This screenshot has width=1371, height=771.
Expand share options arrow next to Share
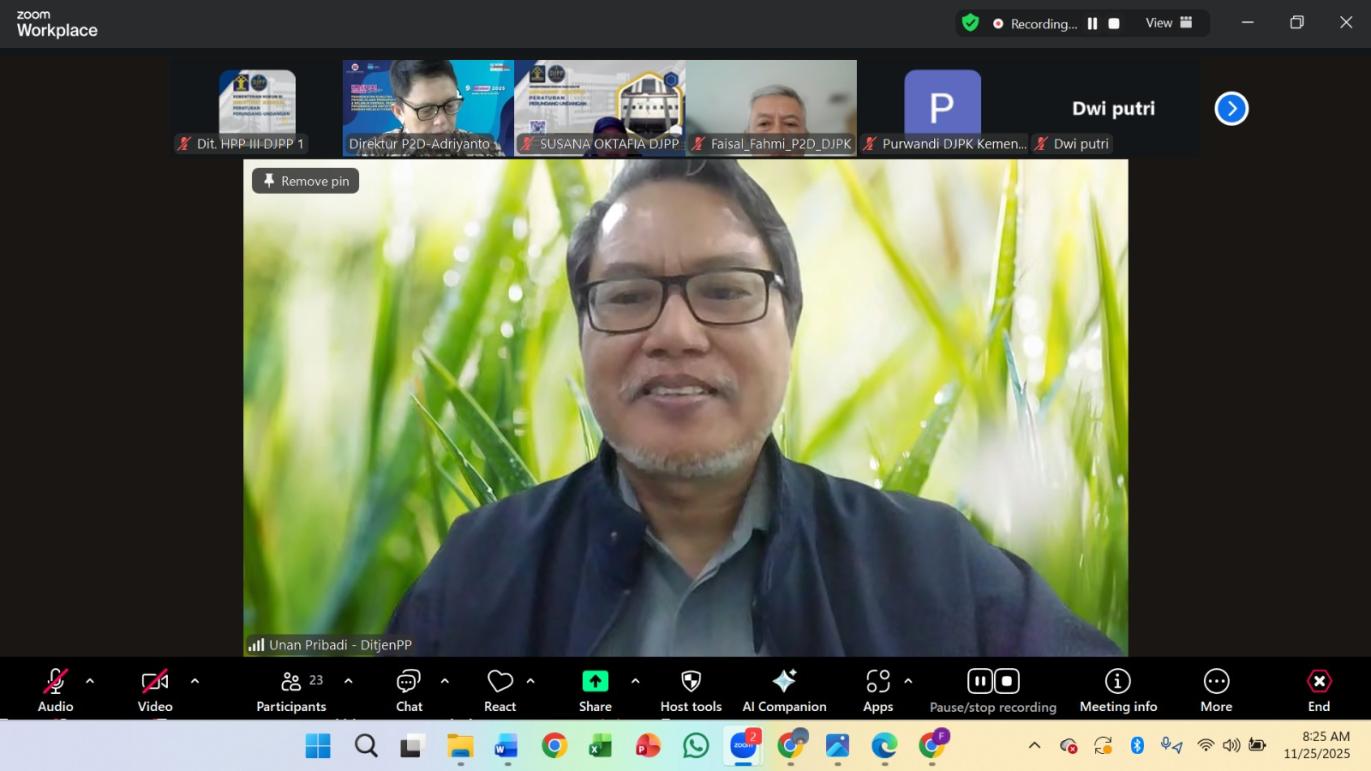pyautogui.click(x=635, y=681)
